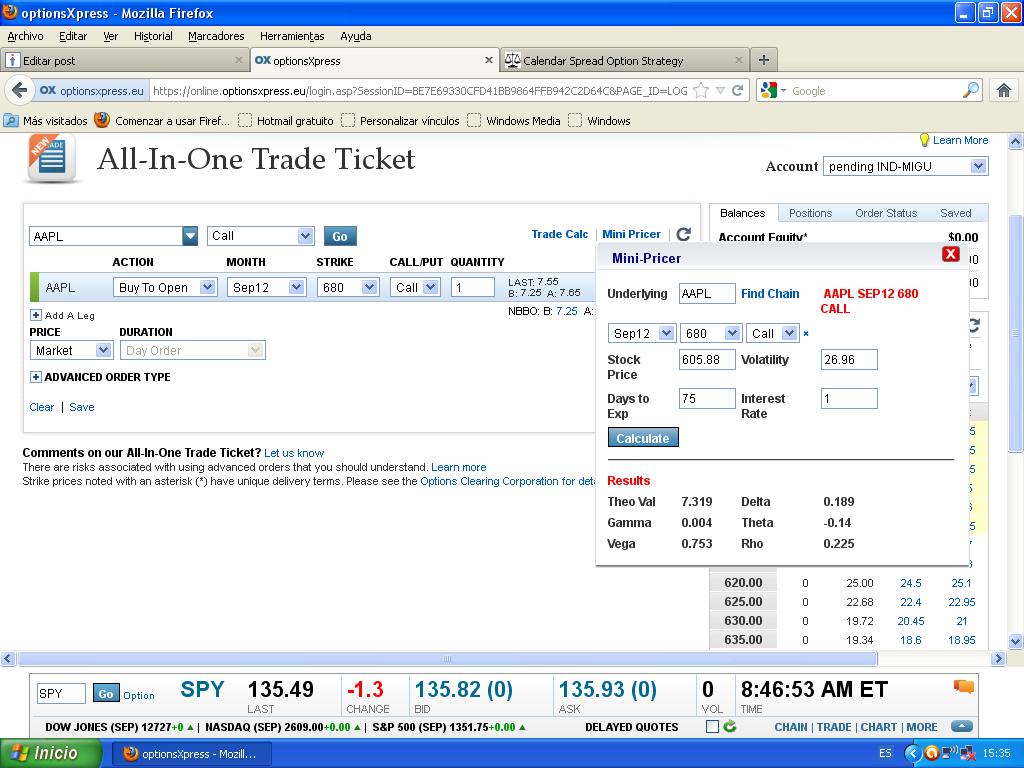Image resolution: width=1024 pixels, height=768 pixels.
Task: Open the Sep12 month dropdown in ticket
Action: point(266,287)
